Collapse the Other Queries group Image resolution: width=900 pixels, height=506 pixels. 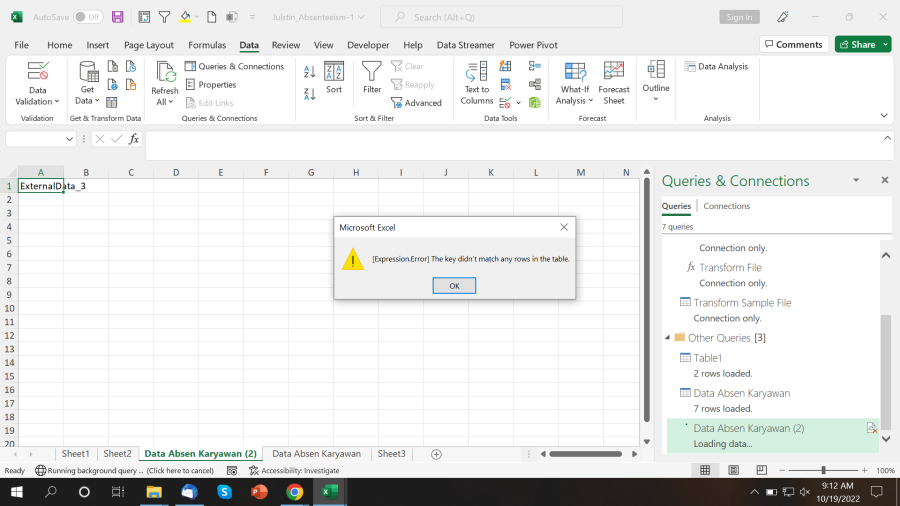(668, 338)
